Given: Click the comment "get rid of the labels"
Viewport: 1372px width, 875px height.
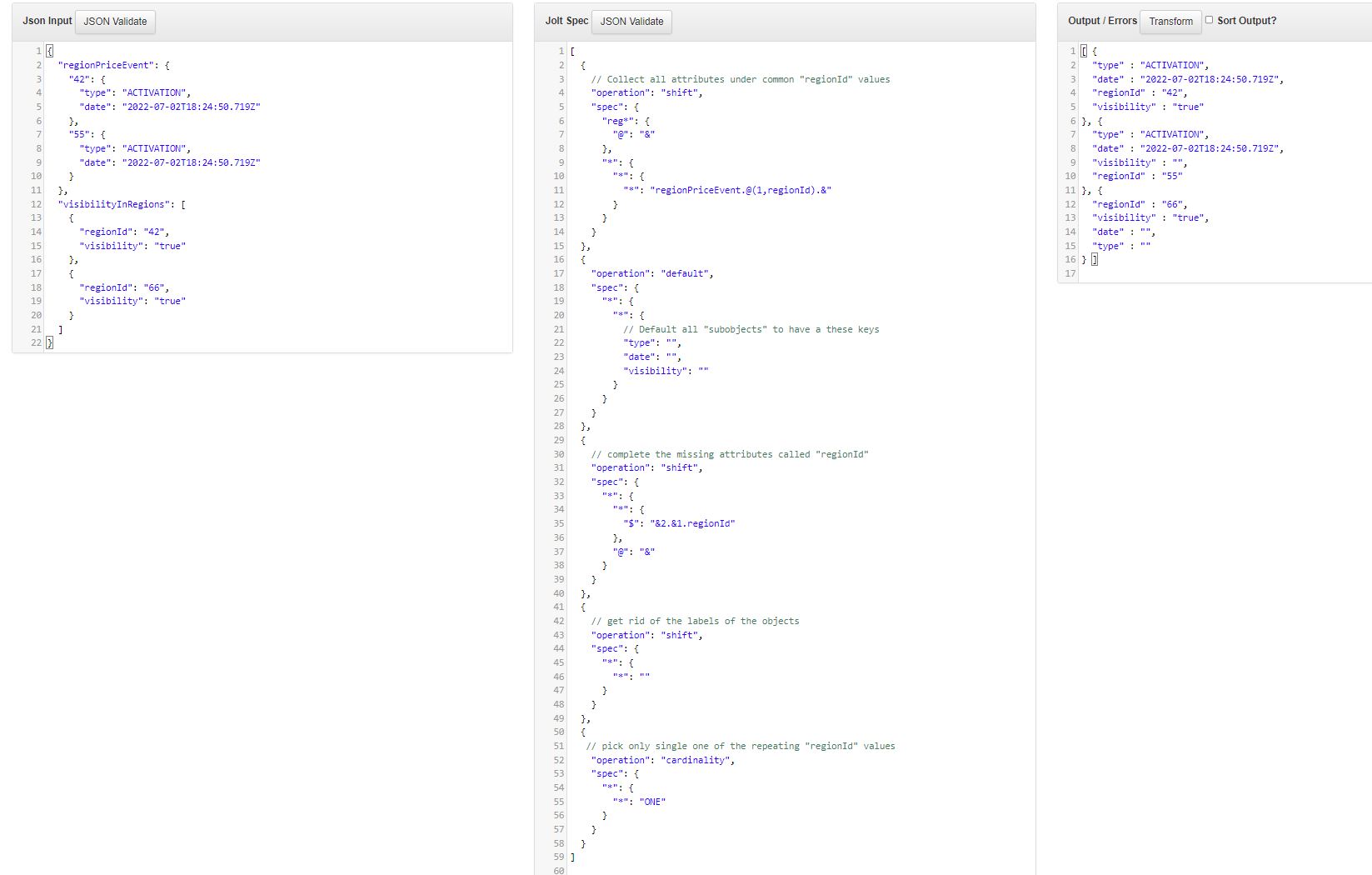Looking at the screenshot, I should [695, 621].
